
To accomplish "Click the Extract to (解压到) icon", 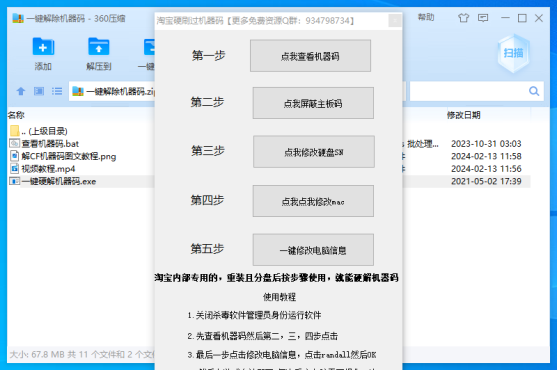I will pyautogui.click(x=98, y=47).
